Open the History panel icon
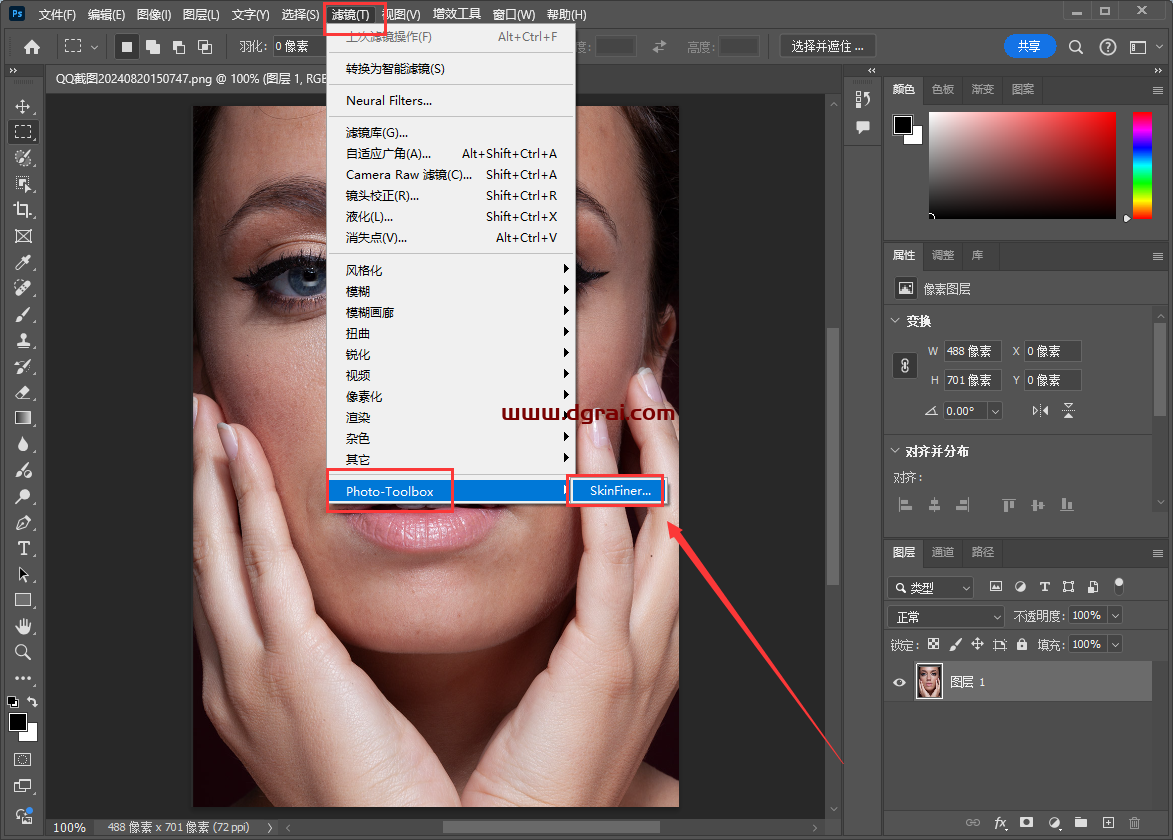Image resolution: width=1173 pixels, height=840 pixels. 863,99
